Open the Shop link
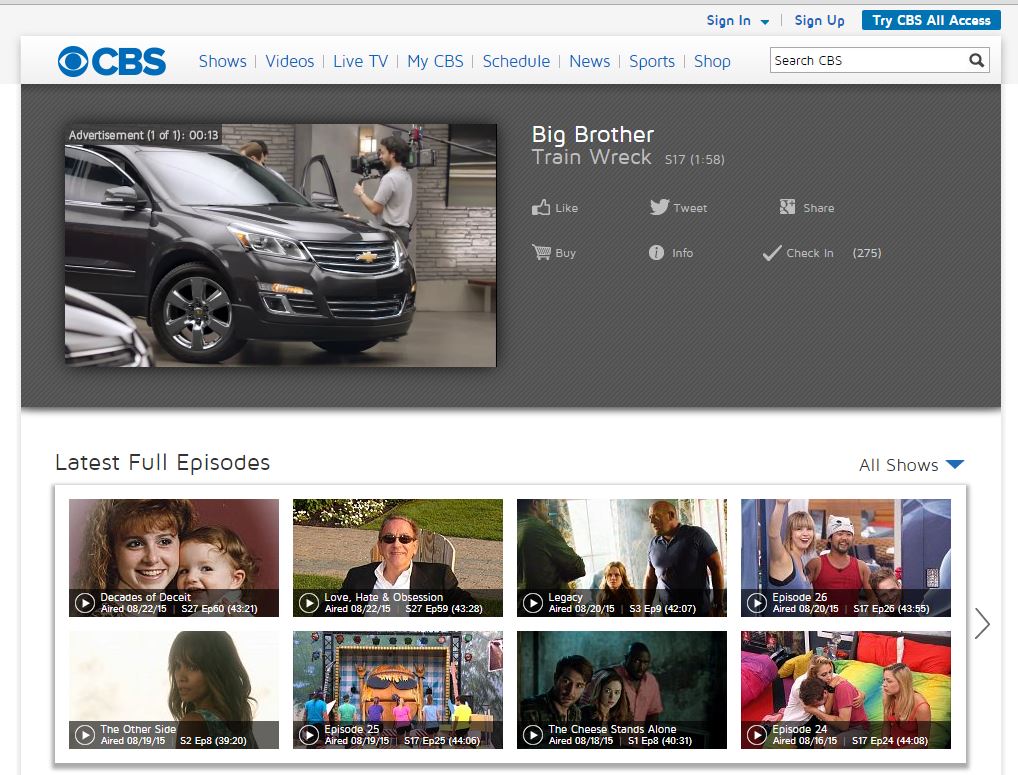The image size is (1018, 775). click(x=712, y=61)
